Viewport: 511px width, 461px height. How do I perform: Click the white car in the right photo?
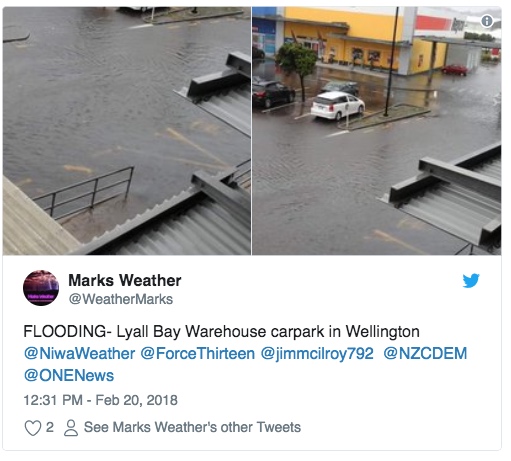(x=337, y=105)
